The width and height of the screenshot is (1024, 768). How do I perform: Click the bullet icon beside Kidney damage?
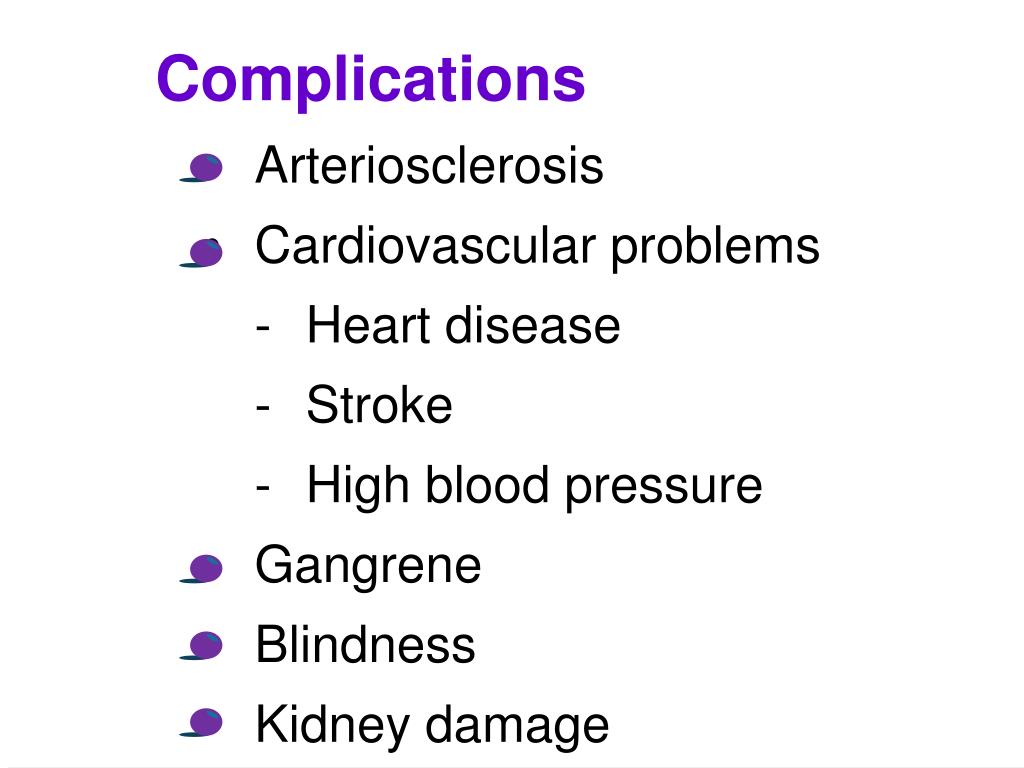tap(201, 722)
